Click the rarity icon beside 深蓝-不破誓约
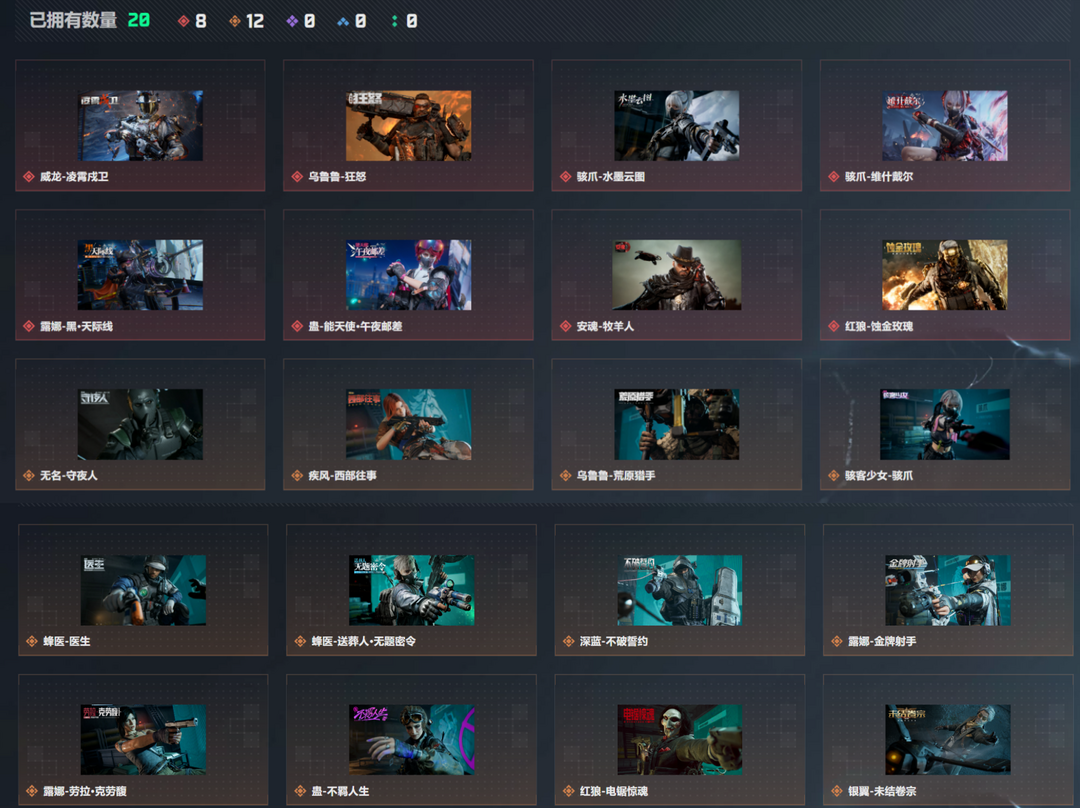Viewport: 1080px width, 808px height. 568,641
